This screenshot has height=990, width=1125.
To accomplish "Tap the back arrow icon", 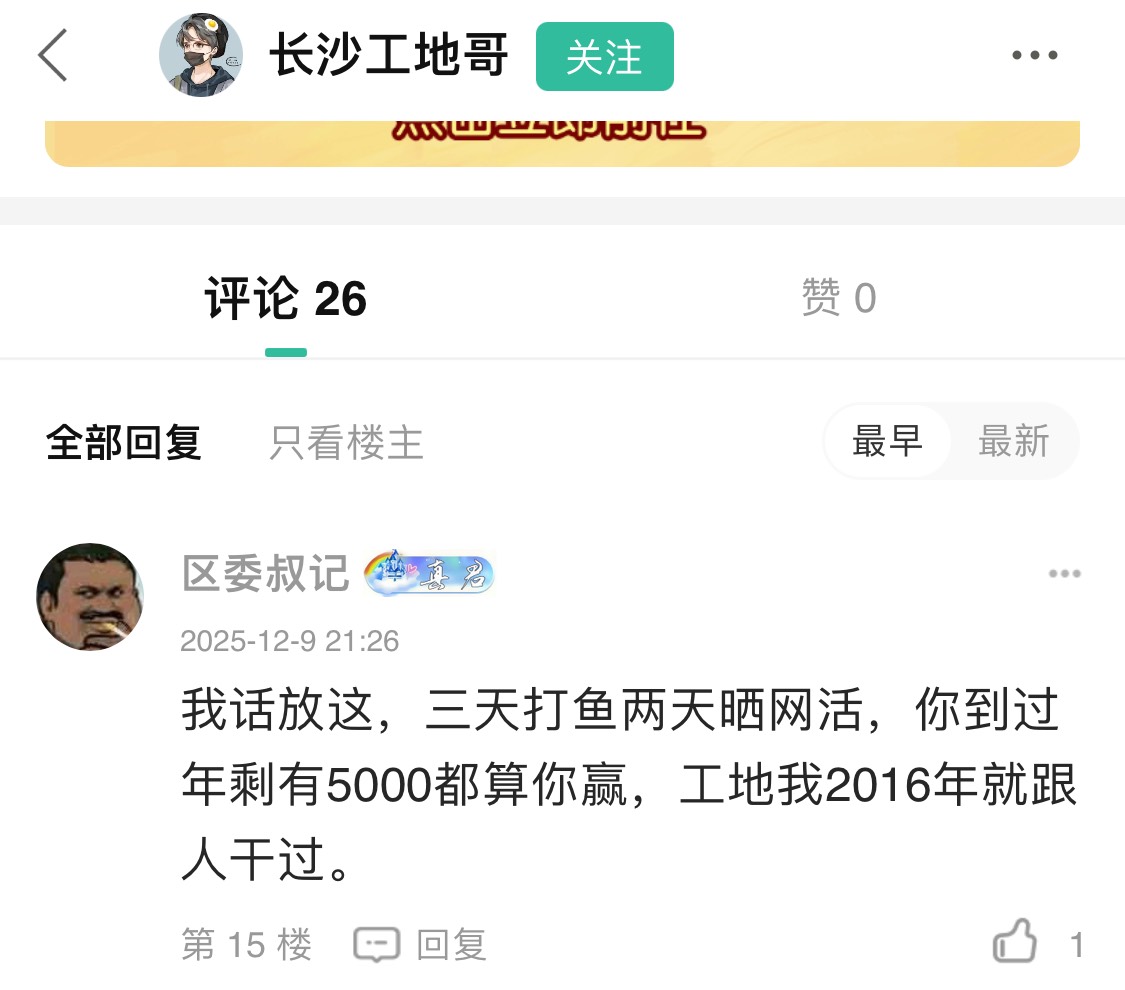I will (x=52, y=55).
